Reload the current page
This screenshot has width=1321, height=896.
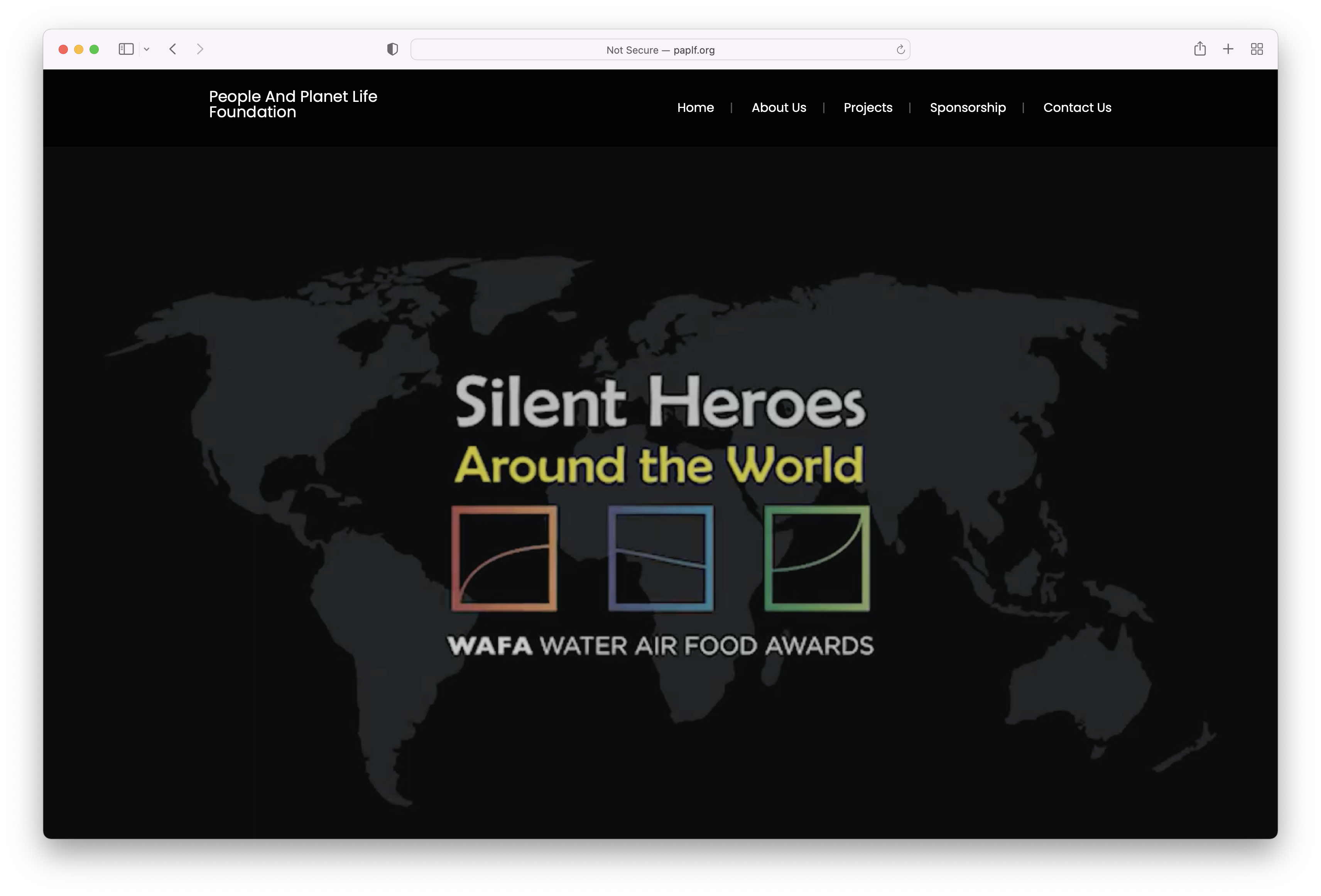[x=900, y=49]
